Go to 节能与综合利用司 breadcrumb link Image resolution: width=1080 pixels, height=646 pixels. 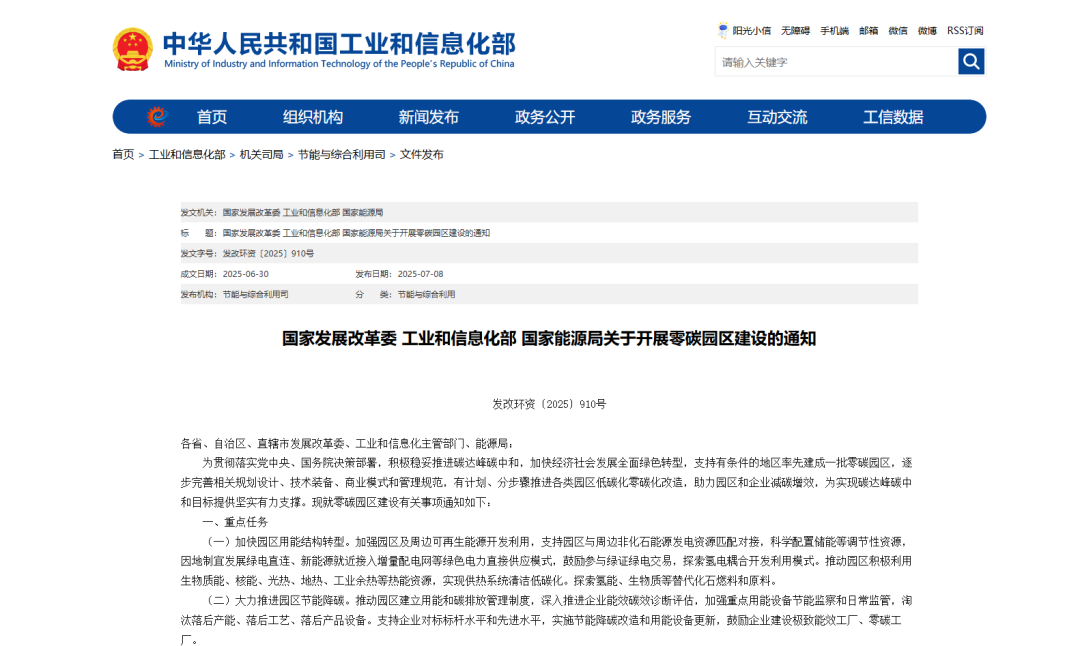pyautogui.click(x=341, y=155)
